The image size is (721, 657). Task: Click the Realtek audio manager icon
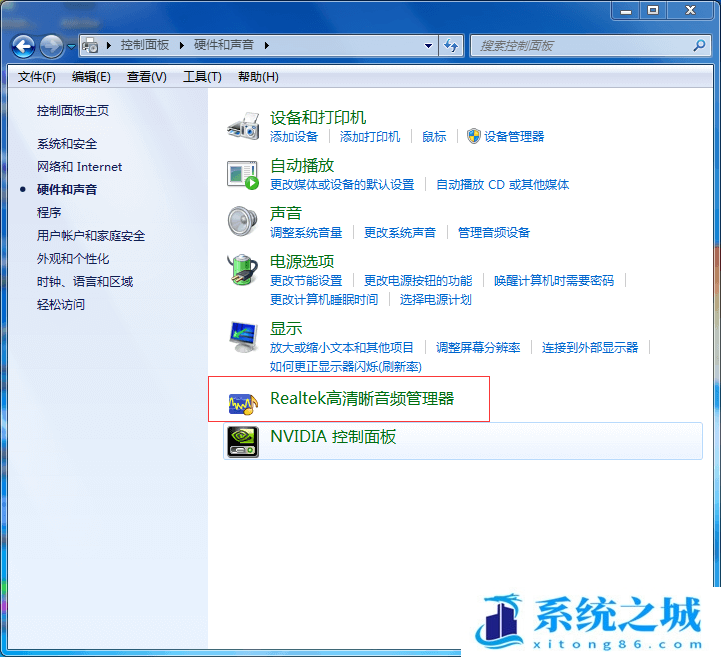[x=243, y=404]
